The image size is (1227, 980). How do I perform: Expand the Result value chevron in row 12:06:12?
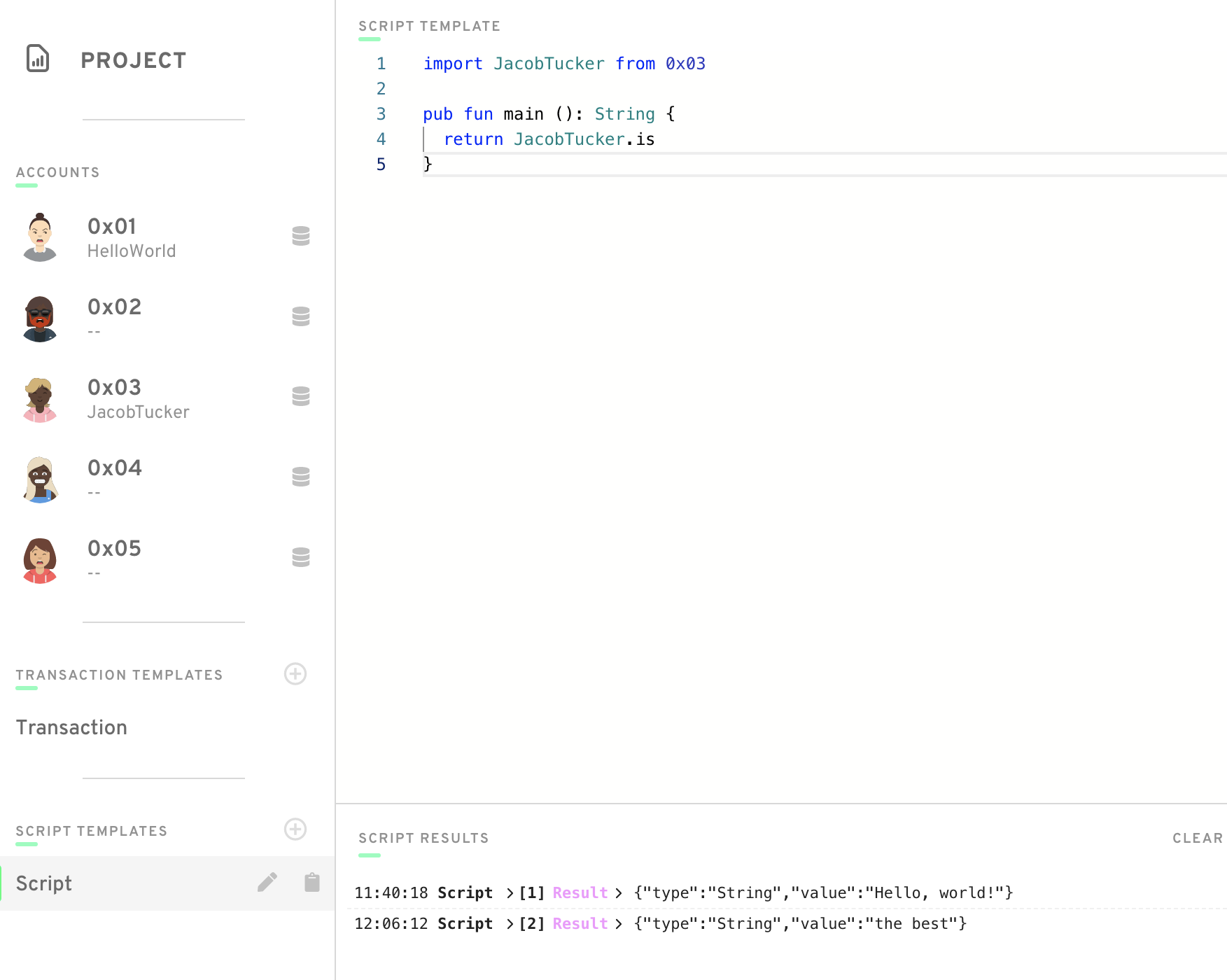point(619,924)
